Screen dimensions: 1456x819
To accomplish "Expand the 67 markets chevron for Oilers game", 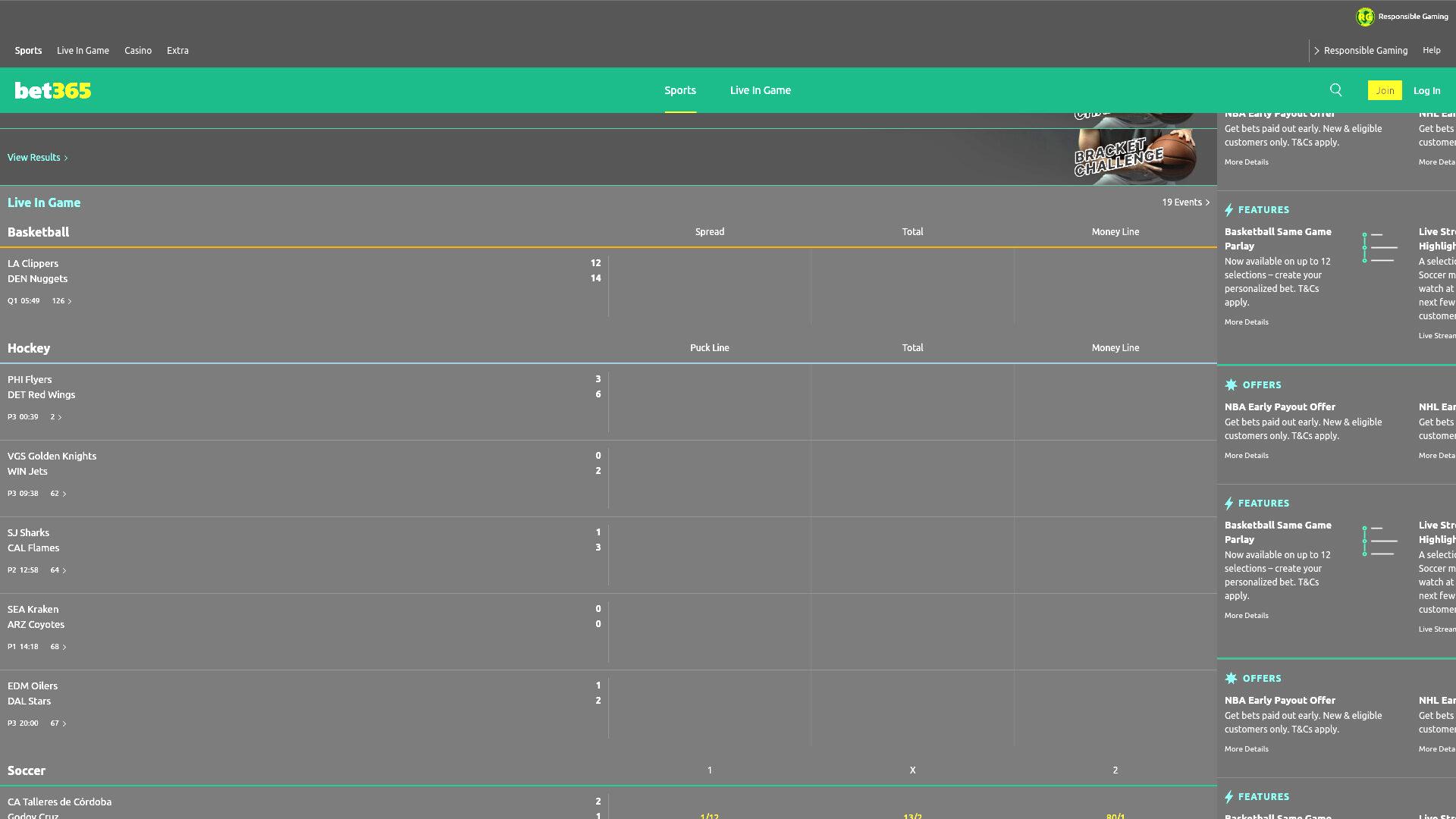I will (x=58, y=723).
